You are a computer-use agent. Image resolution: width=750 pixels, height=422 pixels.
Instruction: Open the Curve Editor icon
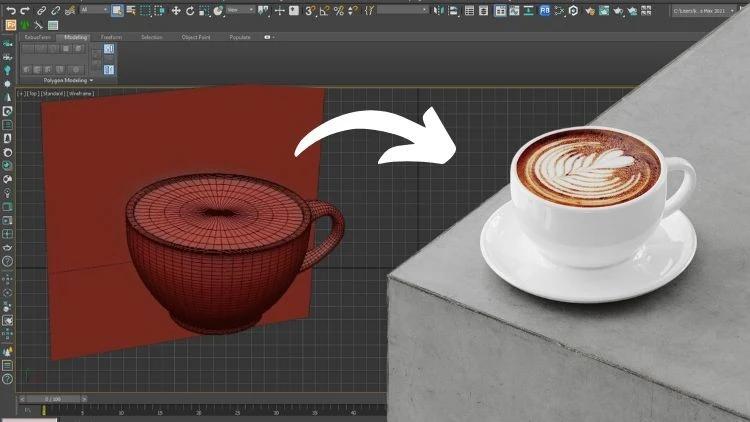click(x=514, y=10)
